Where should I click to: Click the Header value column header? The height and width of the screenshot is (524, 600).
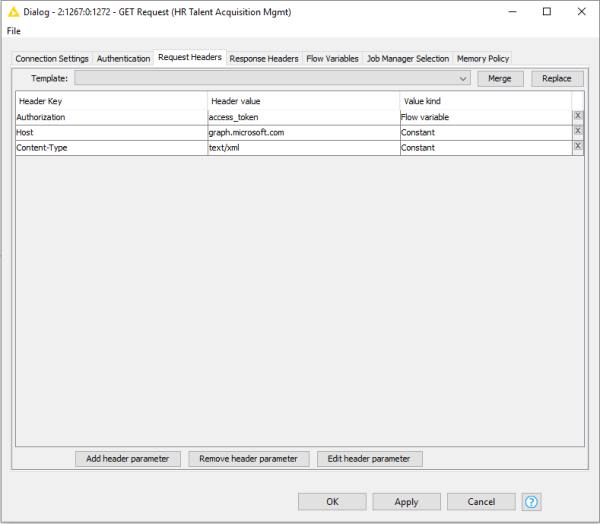point(304,101)
